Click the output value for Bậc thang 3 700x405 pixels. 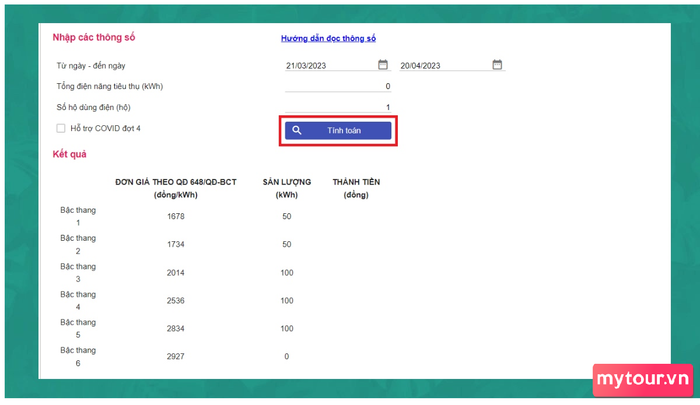(x=287, y=273)
